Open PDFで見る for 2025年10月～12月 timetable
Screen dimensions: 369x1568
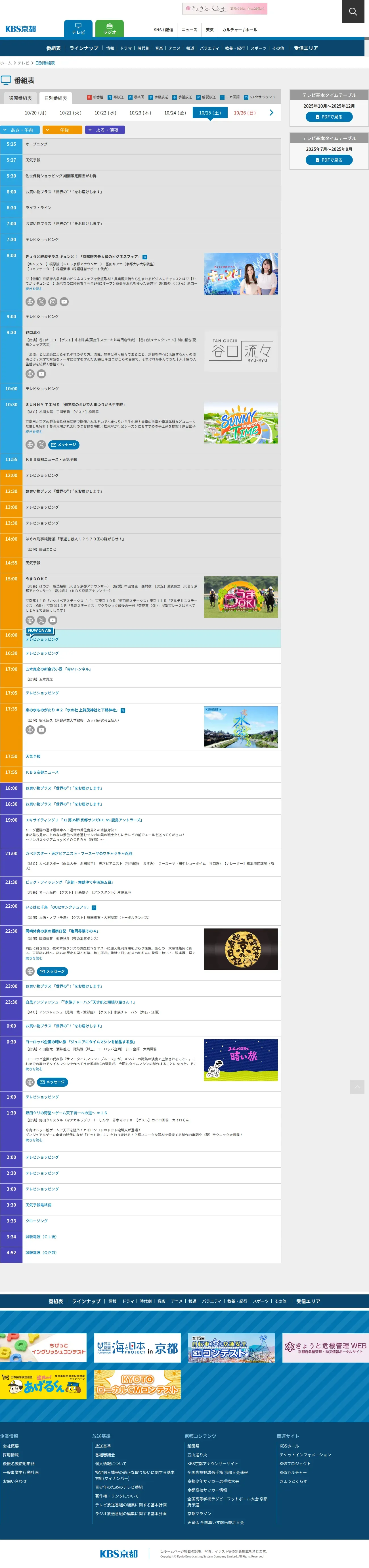329,117
